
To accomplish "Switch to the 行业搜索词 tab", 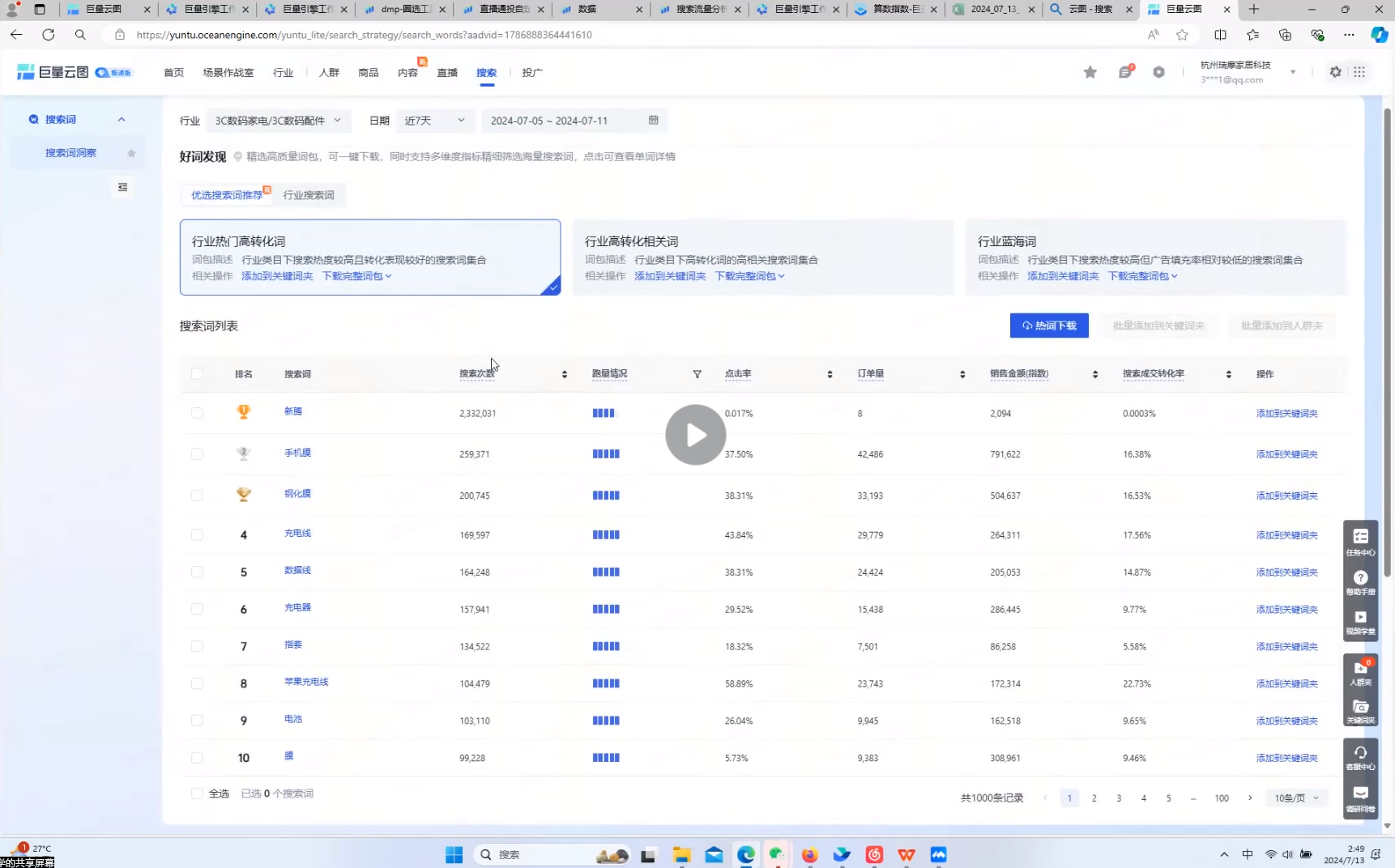I will point(309,195).
